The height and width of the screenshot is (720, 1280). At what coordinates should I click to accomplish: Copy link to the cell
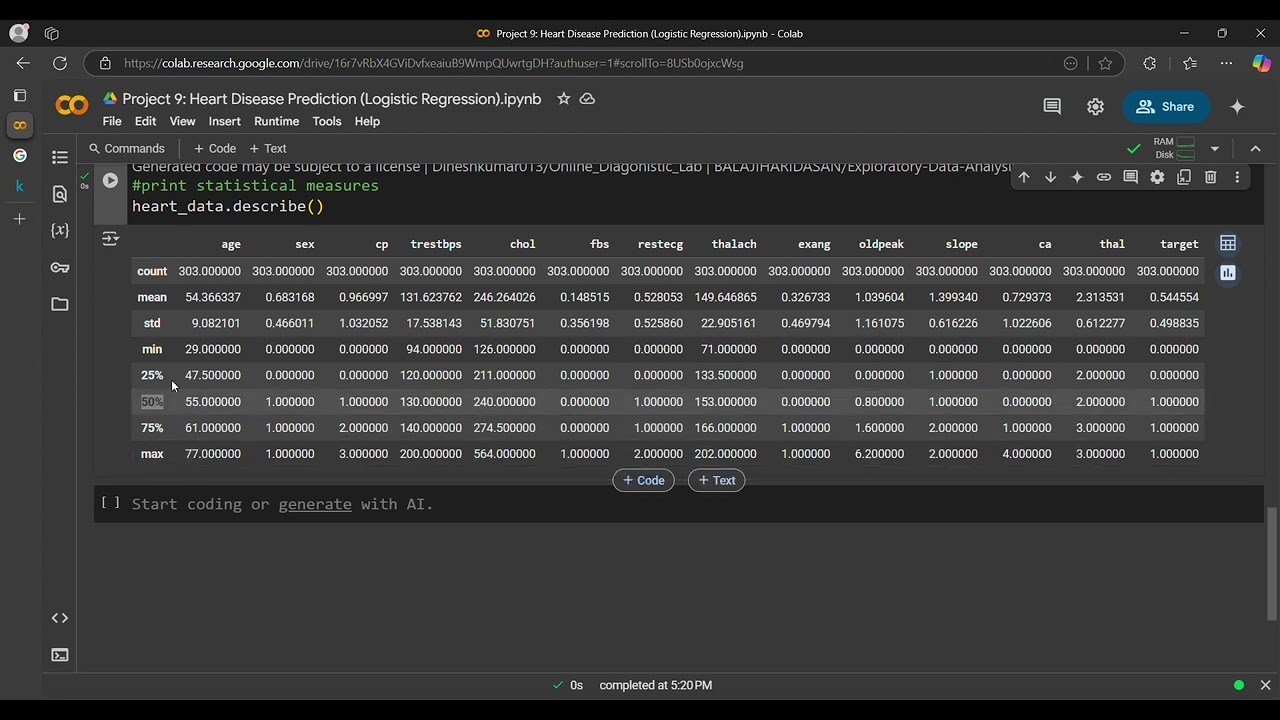coord(1104,177)
